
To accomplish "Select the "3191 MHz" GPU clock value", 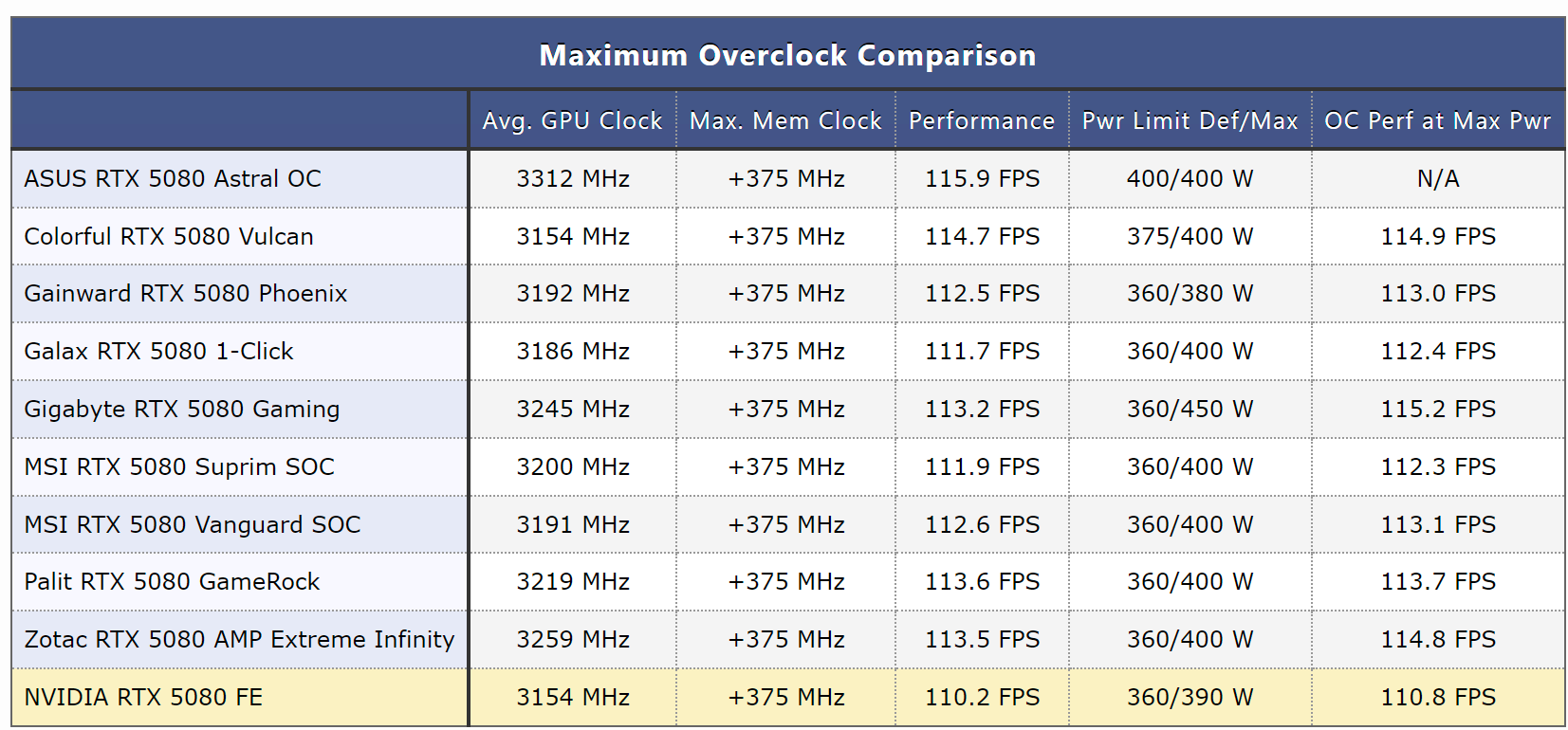I will pyautogui.click(x=573, y=524).
